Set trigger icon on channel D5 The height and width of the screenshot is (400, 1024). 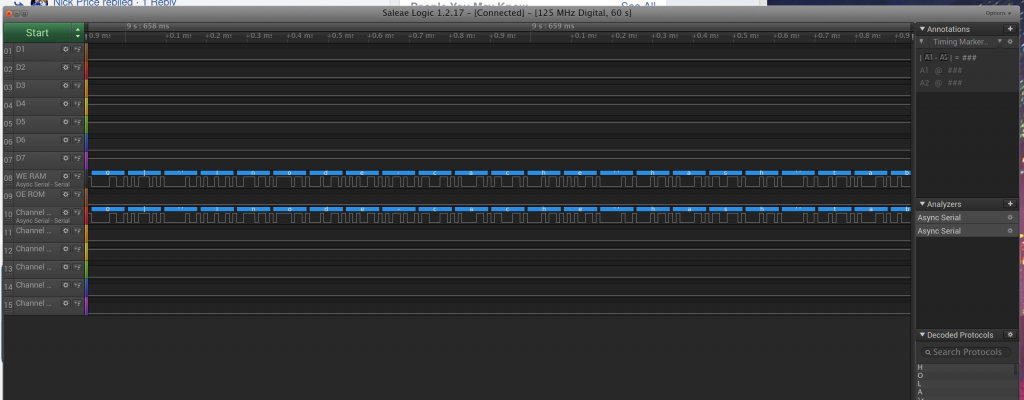click(77, 122)
